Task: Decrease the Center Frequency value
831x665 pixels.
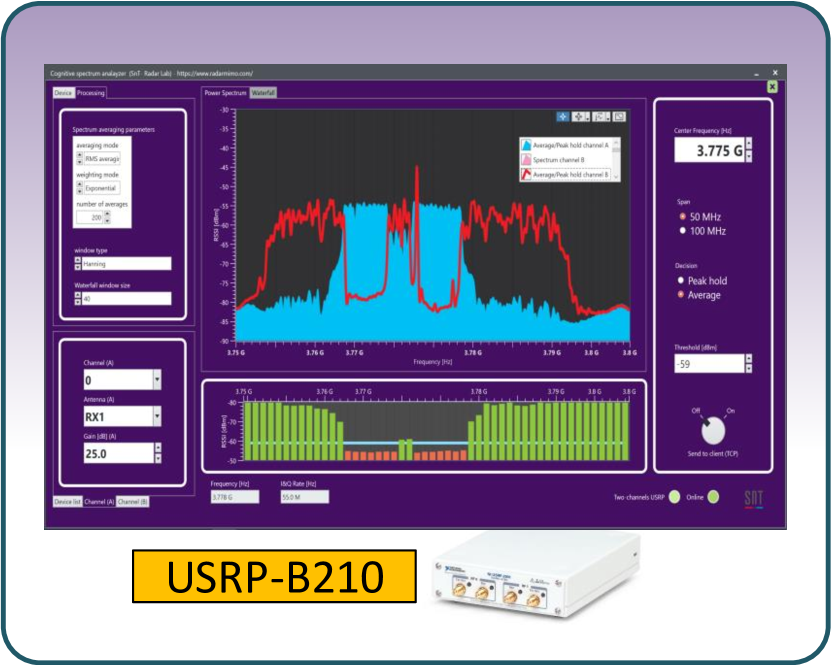Action: point(748,156)
